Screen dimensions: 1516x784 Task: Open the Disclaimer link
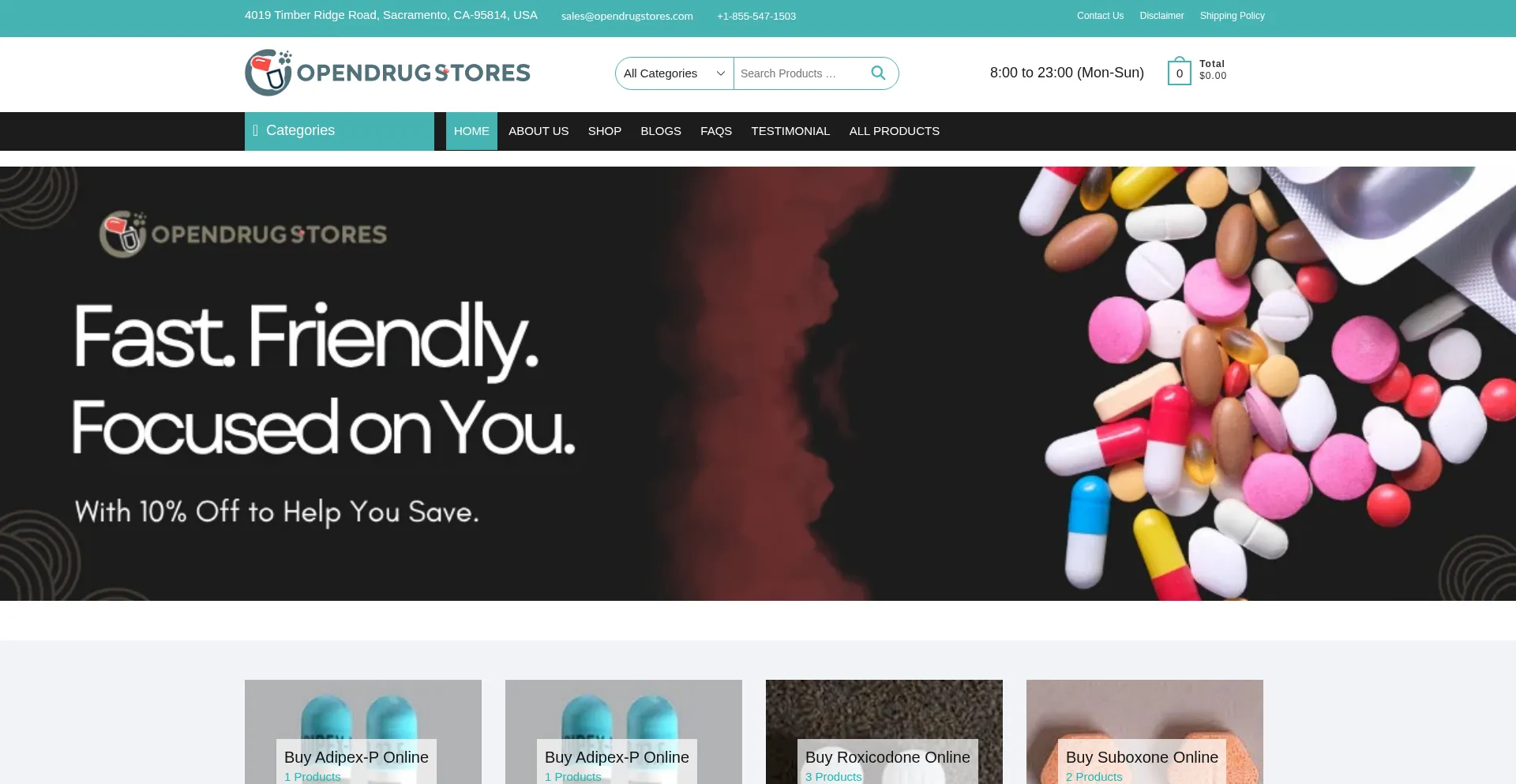pos(1161,16)
